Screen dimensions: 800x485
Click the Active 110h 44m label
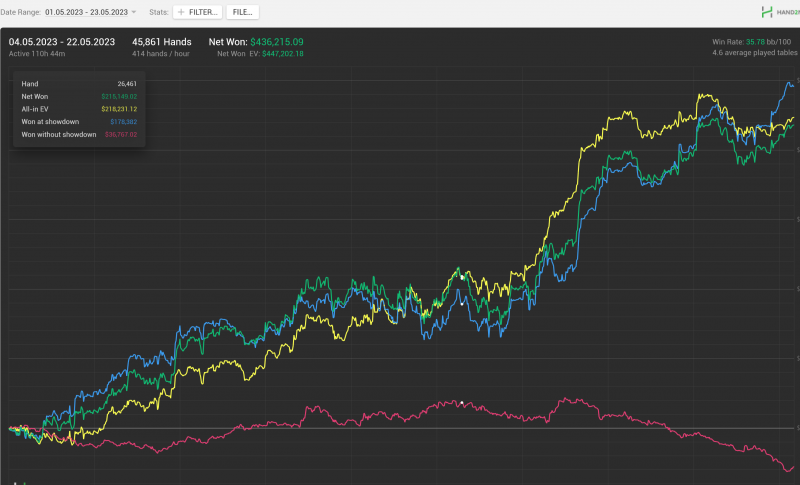click(39, 53)
